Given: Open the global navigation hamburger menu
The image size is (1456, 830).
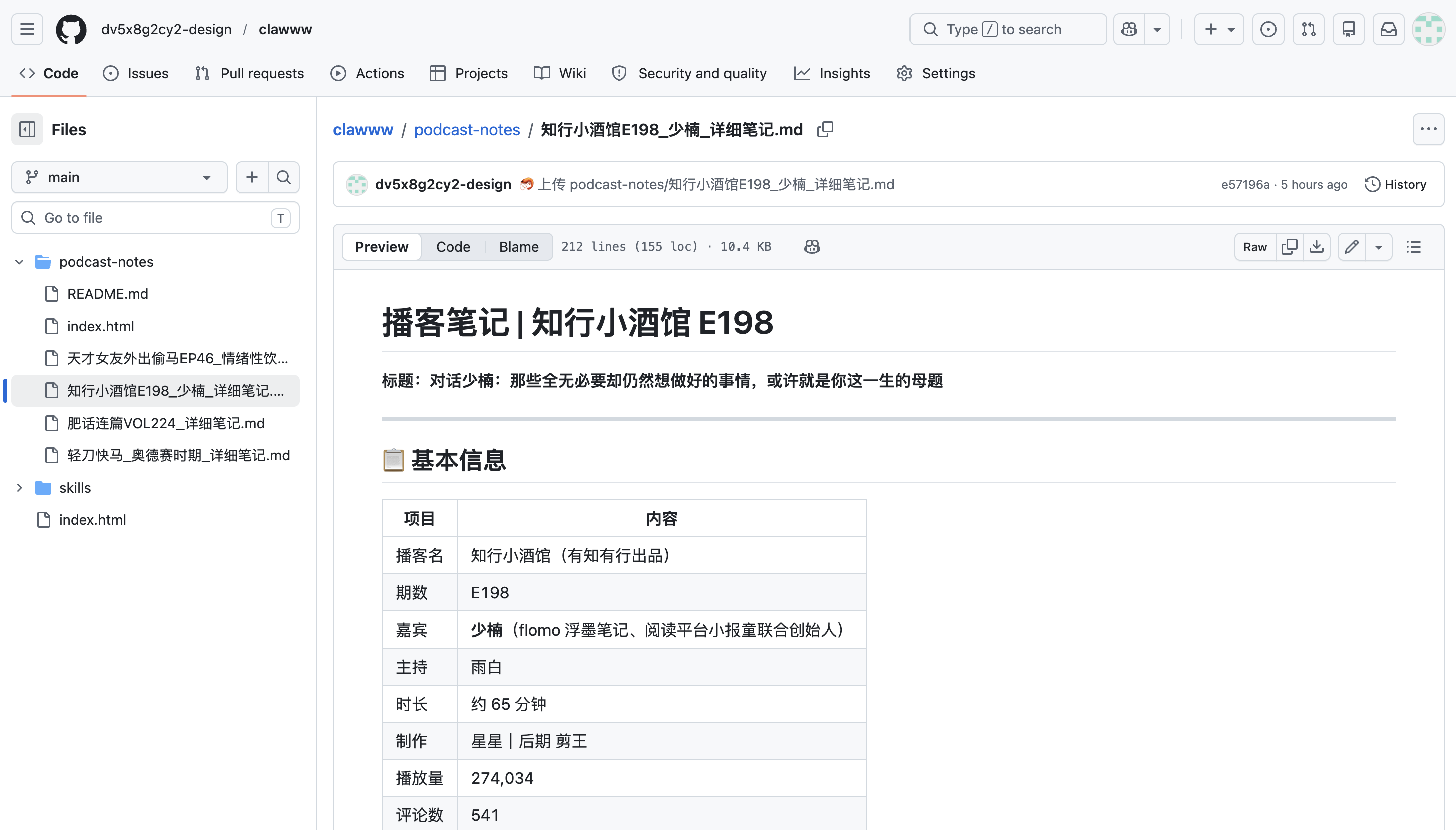Looking at the screenshot, I should [x=27, y=29].
